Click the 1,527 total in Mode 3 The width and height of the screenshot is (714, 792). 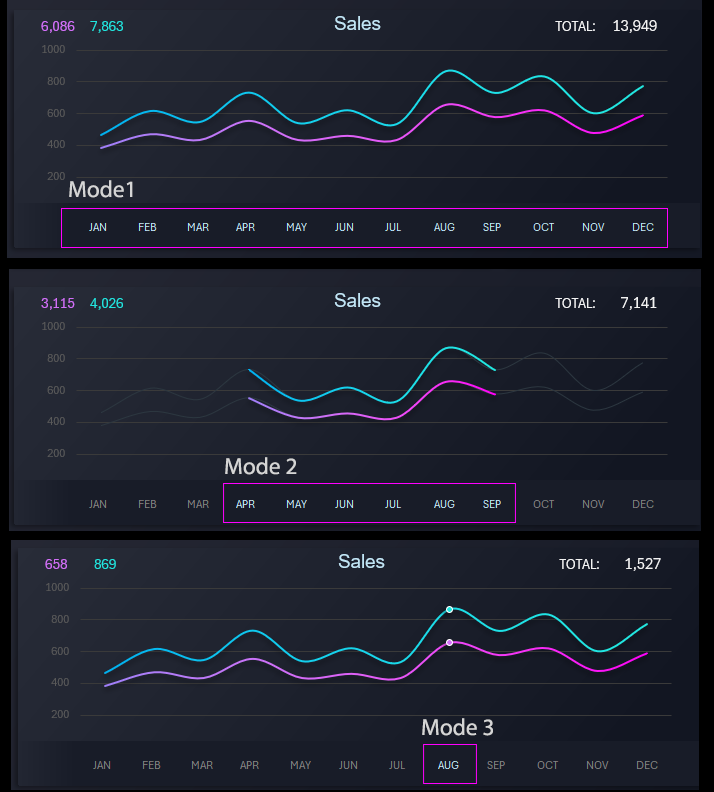(x=642, y=564)
